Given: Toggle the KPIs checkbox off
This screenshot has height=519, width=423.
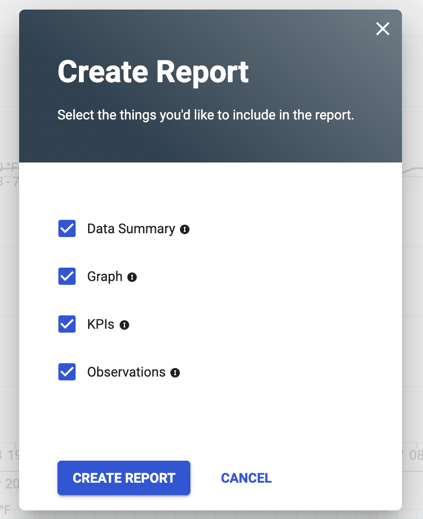Looking at the screenshot, I should [x=67, y=324].
